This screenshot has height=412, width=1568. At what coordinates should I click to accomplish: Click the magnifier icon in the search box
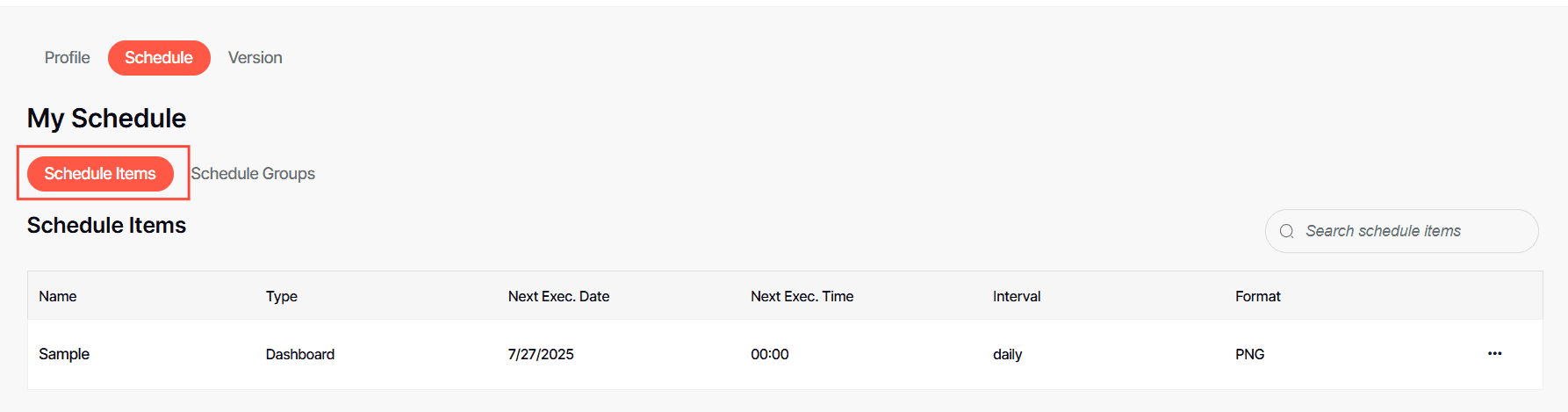pos(1287,231)
